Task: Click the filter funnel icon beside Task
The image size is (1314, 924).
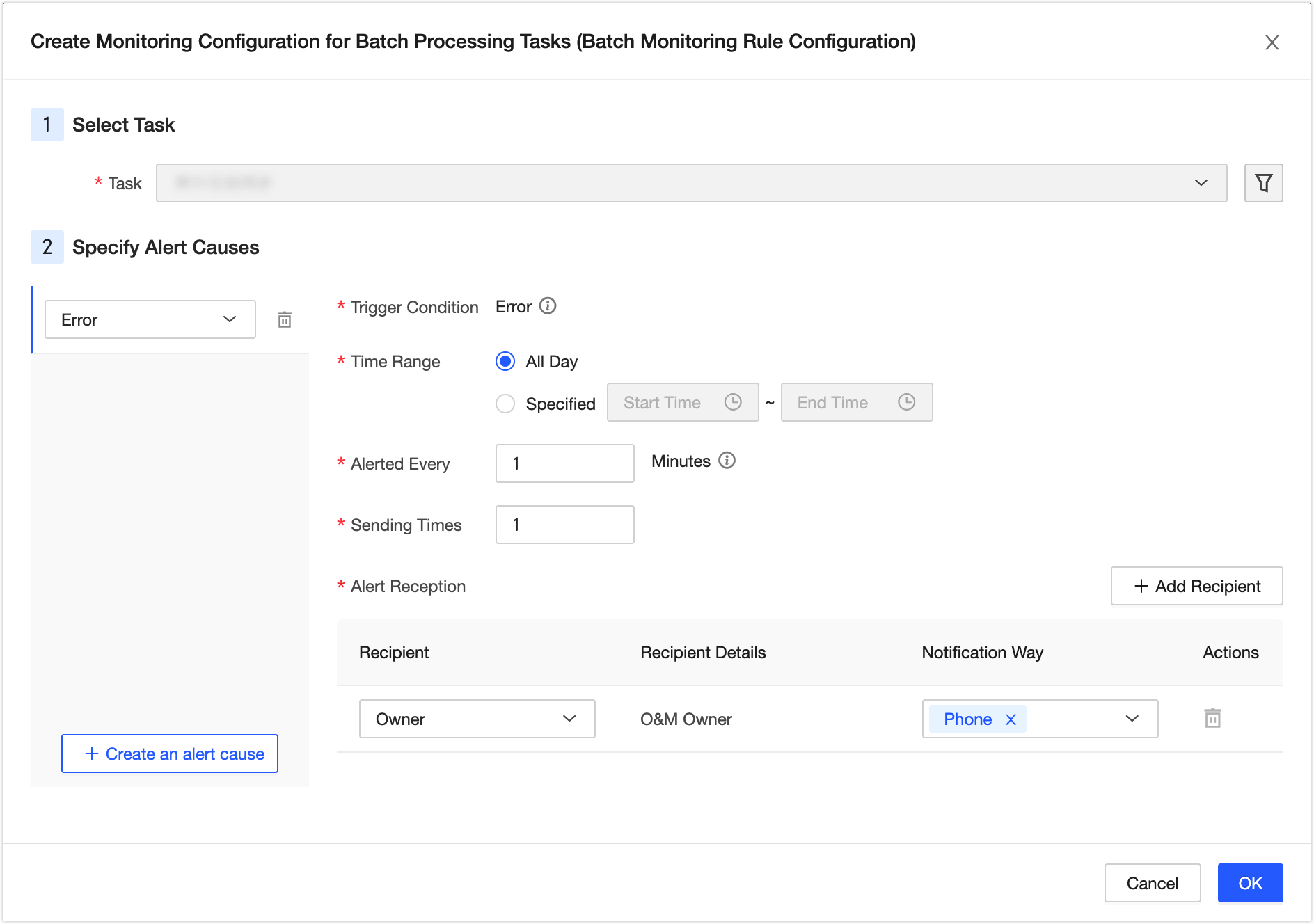Action: (1263, 183)
